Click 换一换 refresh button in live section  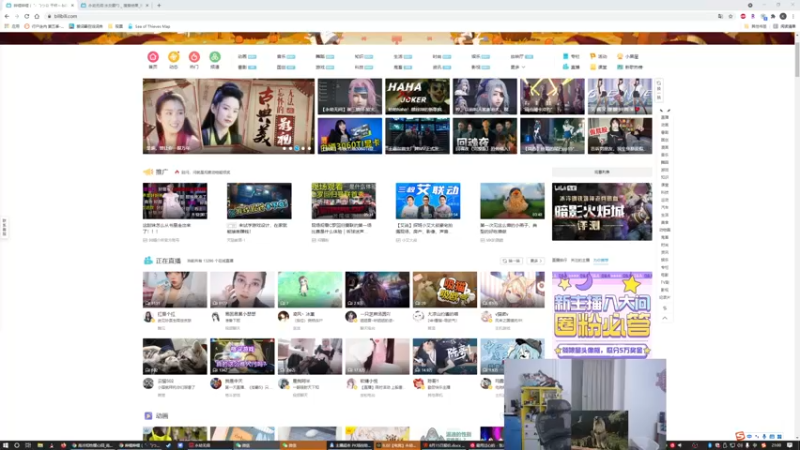(x=511, y=261)
